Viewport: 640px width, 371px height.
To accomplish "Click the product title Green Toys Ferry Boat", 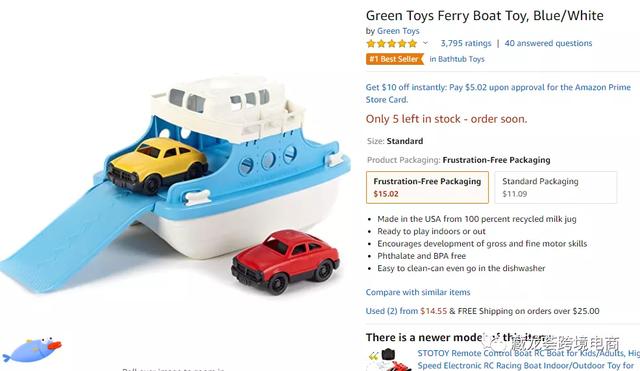I will [x=484, y=16].
